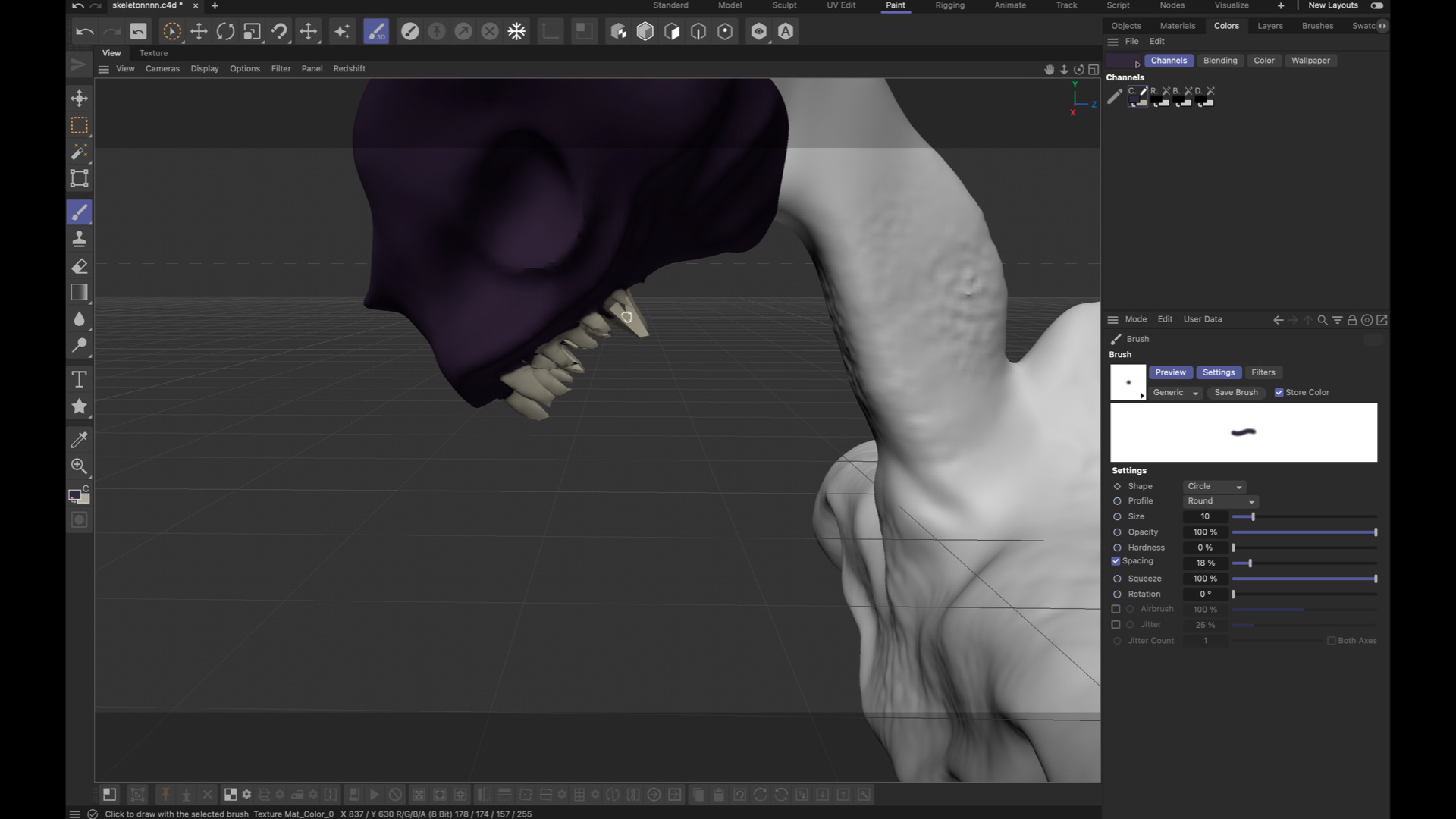Switch to the Layers panel tab
Screen dimensions: 1456x819
[x=1270, y=26]
